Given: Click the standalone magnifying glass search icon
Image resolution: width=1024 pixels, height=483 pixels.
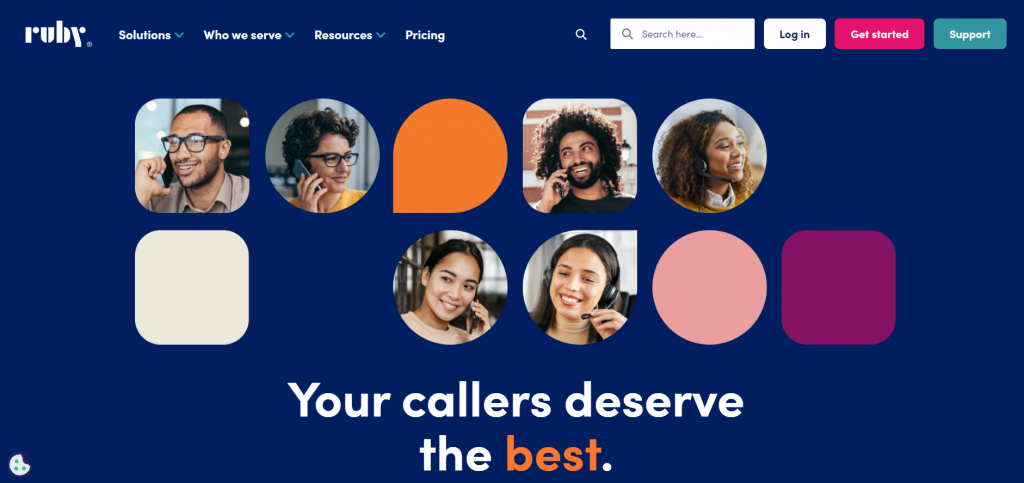Looking at the screenshot, I should (x=581, y=35).
